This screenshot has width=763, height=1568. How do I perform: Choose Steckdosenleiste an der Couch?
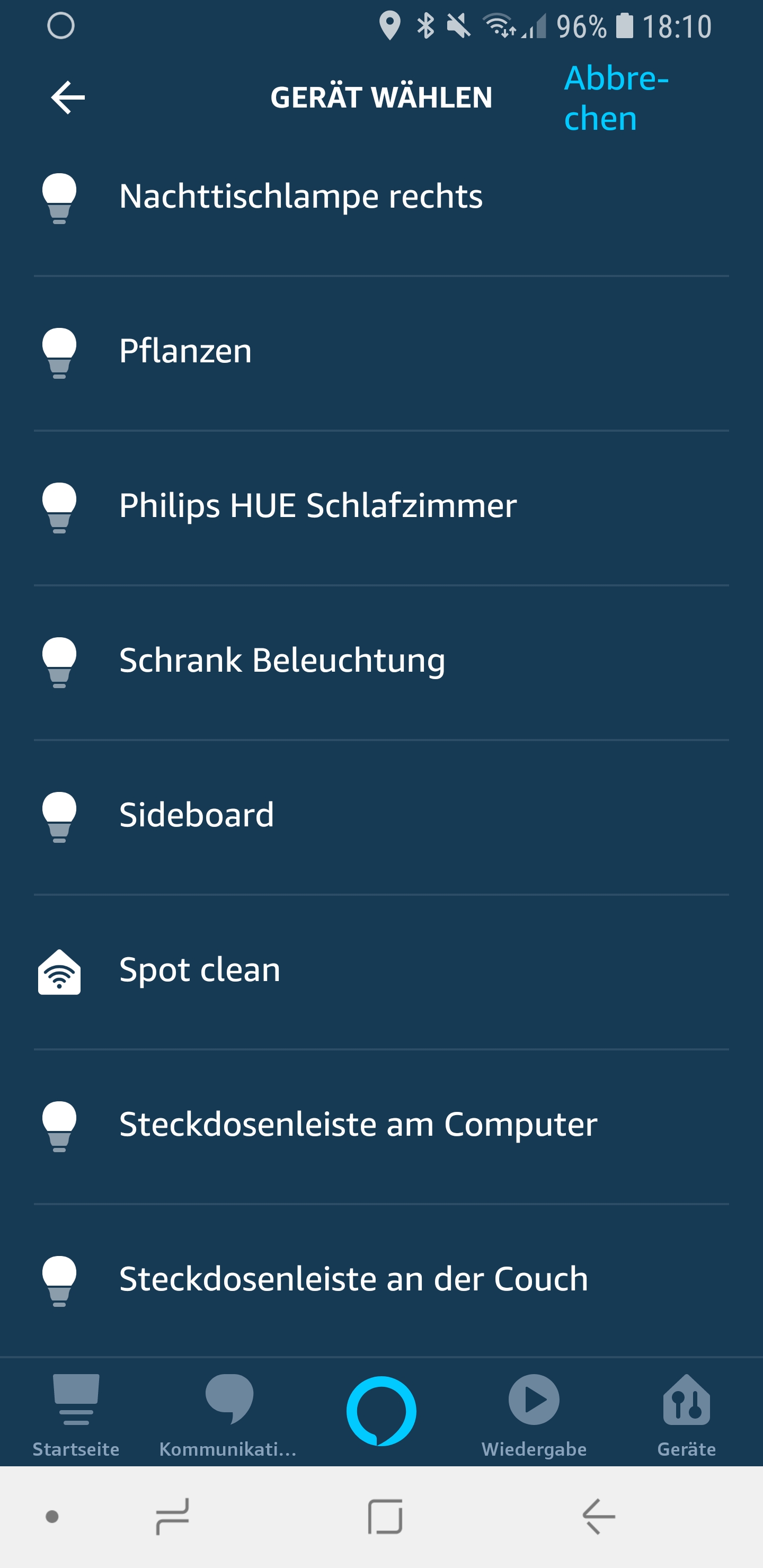point(354,1279)
